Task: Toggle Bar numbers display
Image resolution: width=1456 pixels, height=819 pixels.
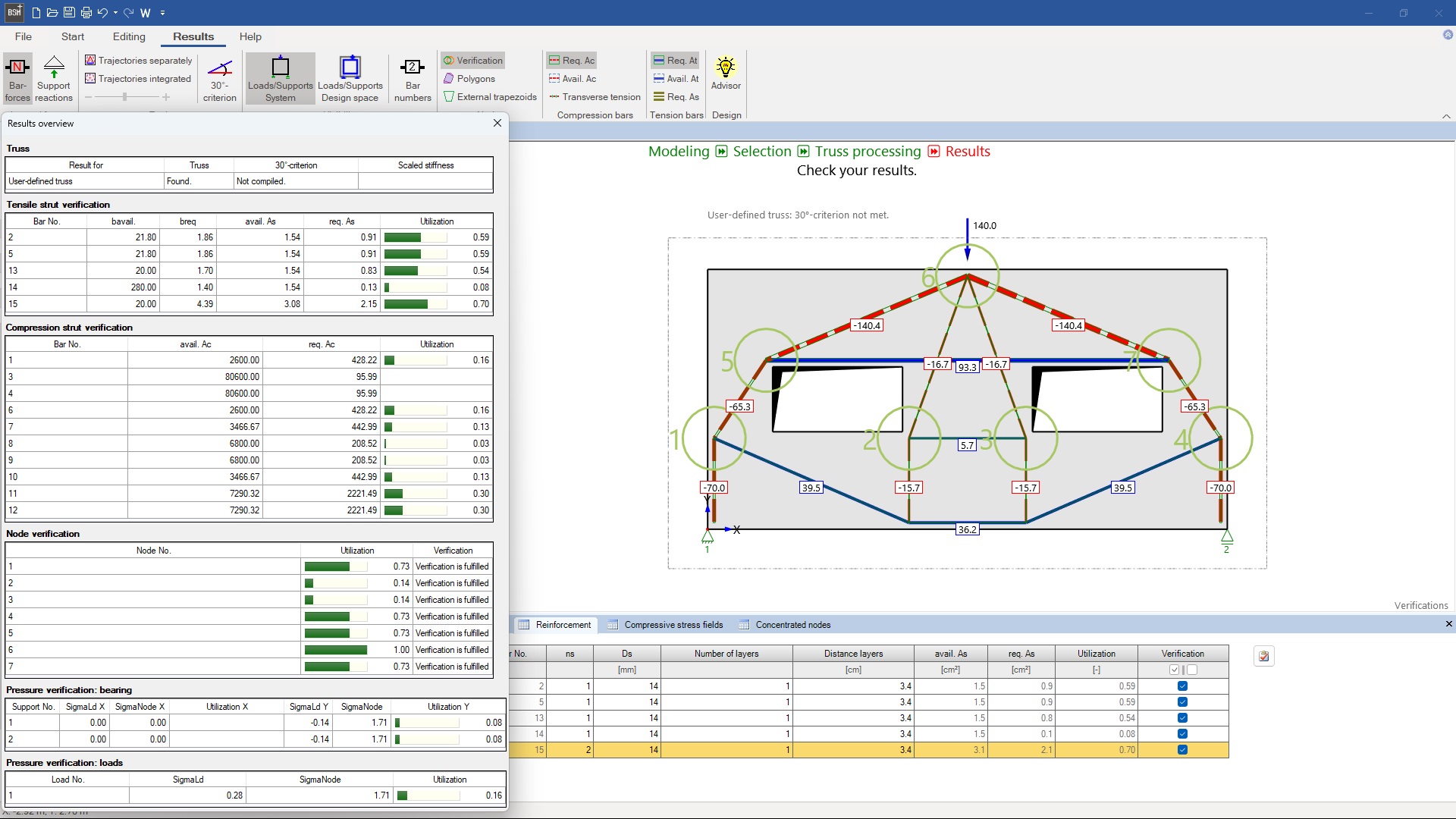Action: pyautogui.click(x=411, y=78)
